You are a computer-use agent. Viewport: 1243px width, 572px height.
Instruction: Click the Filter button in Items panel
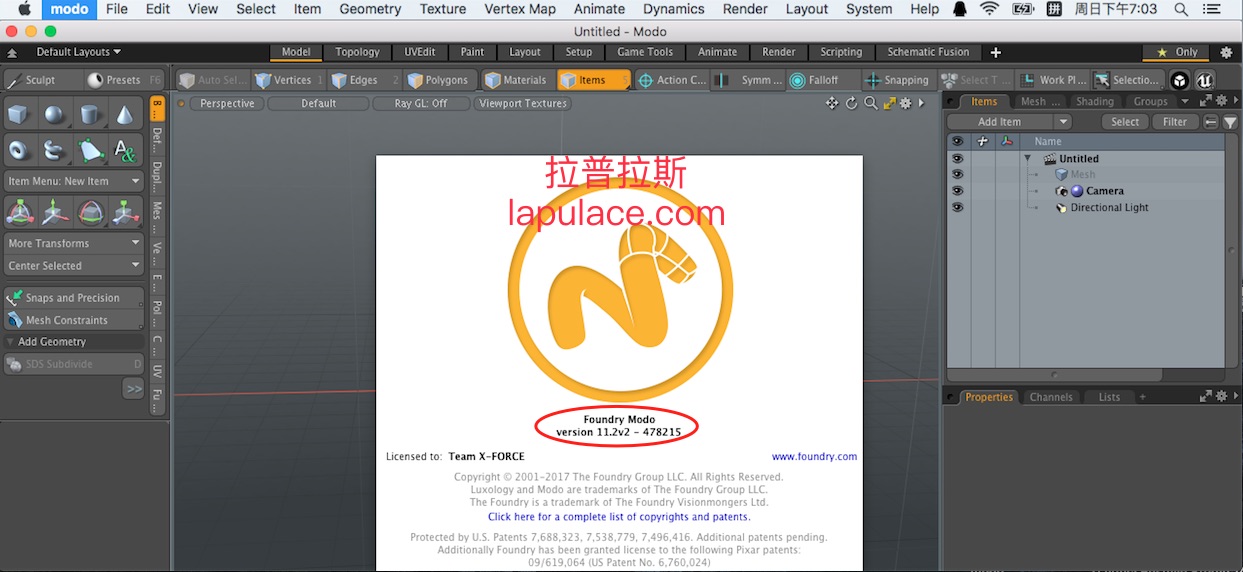pos(1175,122)
